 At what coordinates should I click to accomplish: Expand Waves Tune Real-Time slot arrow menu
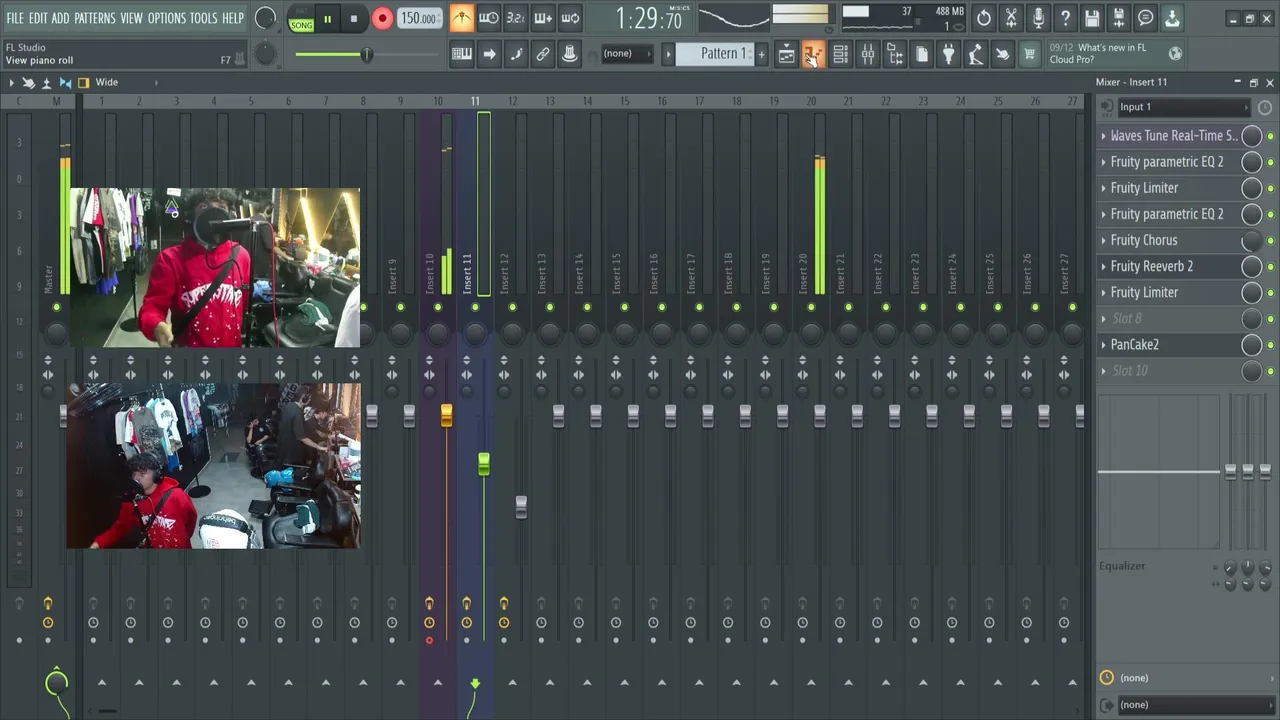point(1104,136)
